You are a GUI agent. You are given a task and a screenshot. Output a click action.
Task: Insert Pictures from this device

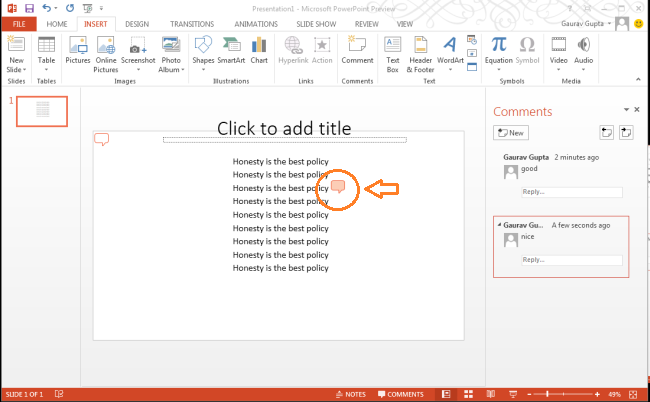click(78, 50)
